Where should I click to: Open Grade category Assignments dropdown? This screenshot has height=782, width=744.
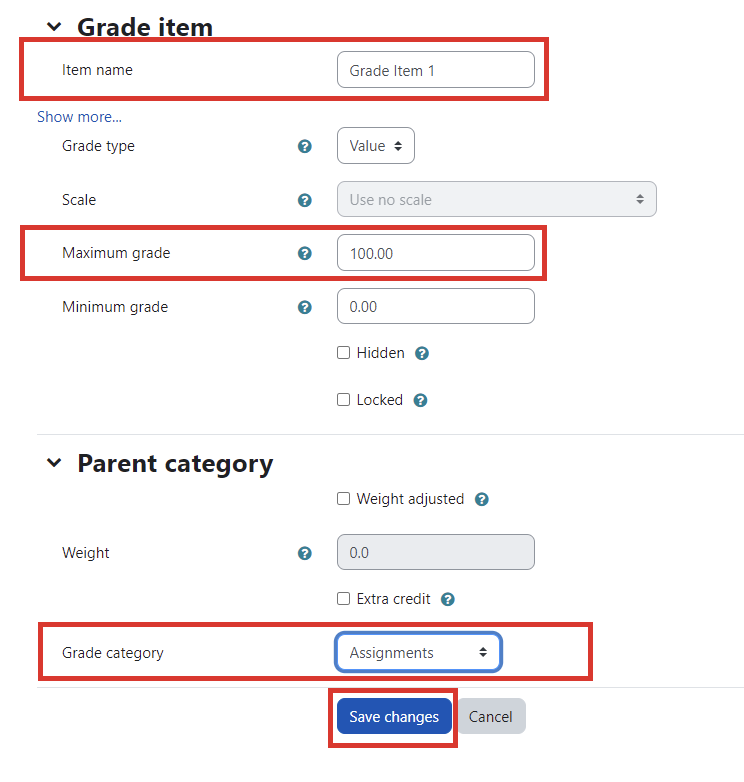point(418,653)
